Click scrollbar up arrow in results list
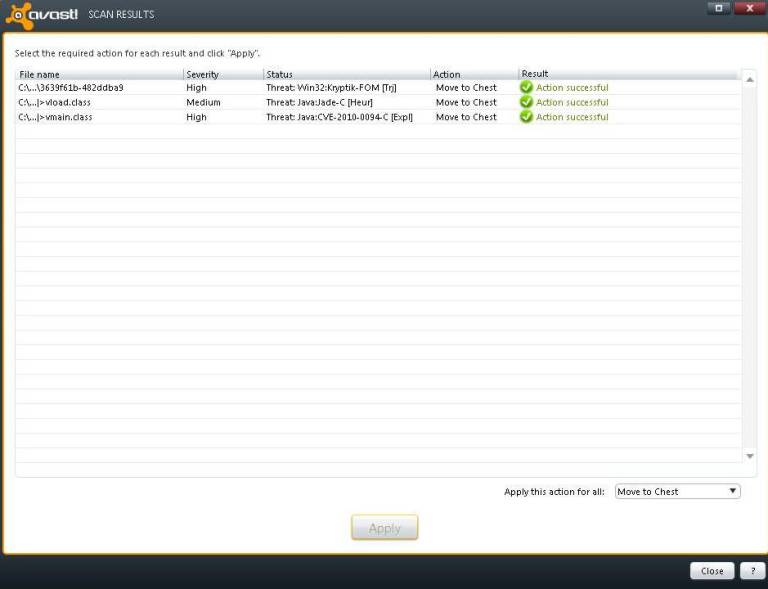This screenshot has height=589, width=768. 749,79
